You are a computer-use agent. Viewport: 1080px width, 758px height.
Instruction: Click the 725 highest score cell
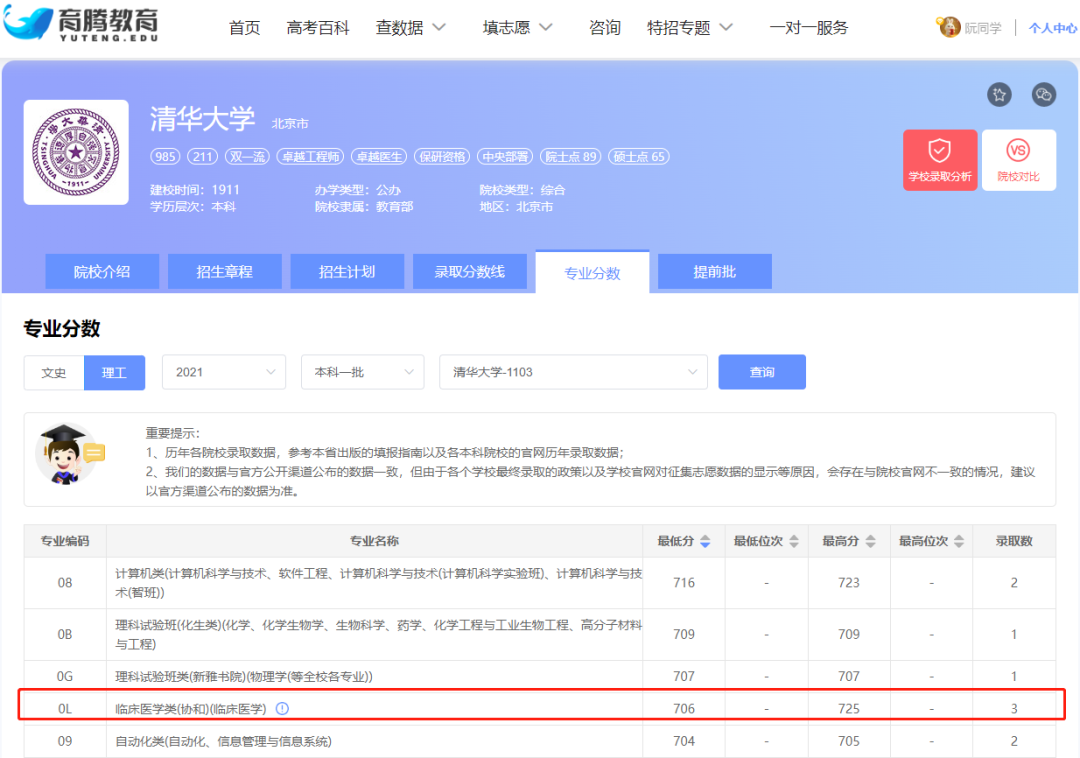[x=849, y=708]
